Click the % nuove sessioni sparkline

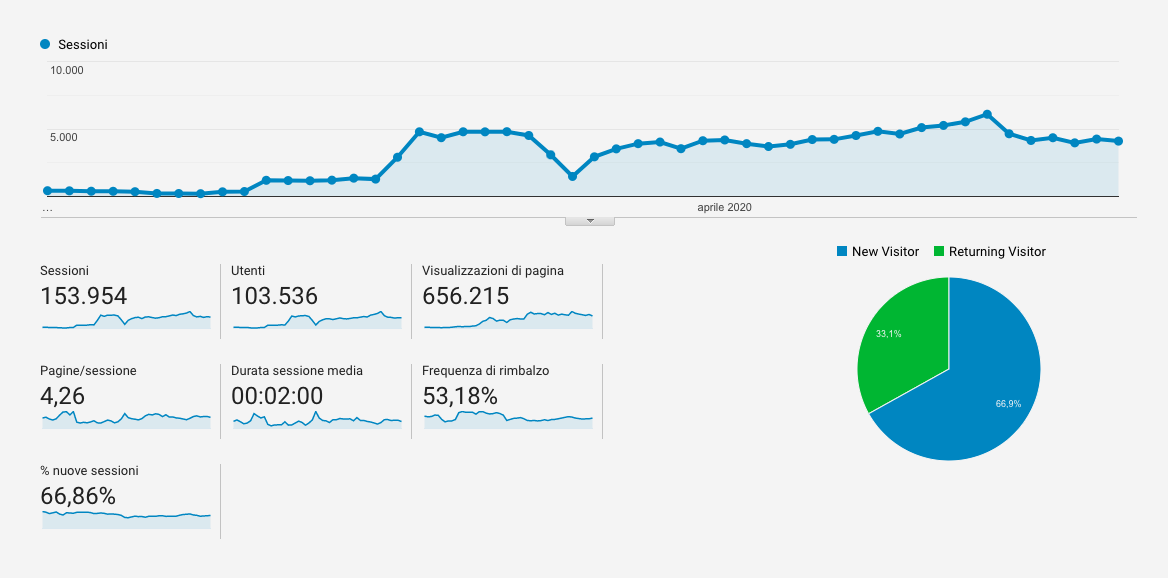(x=126, y=518)
